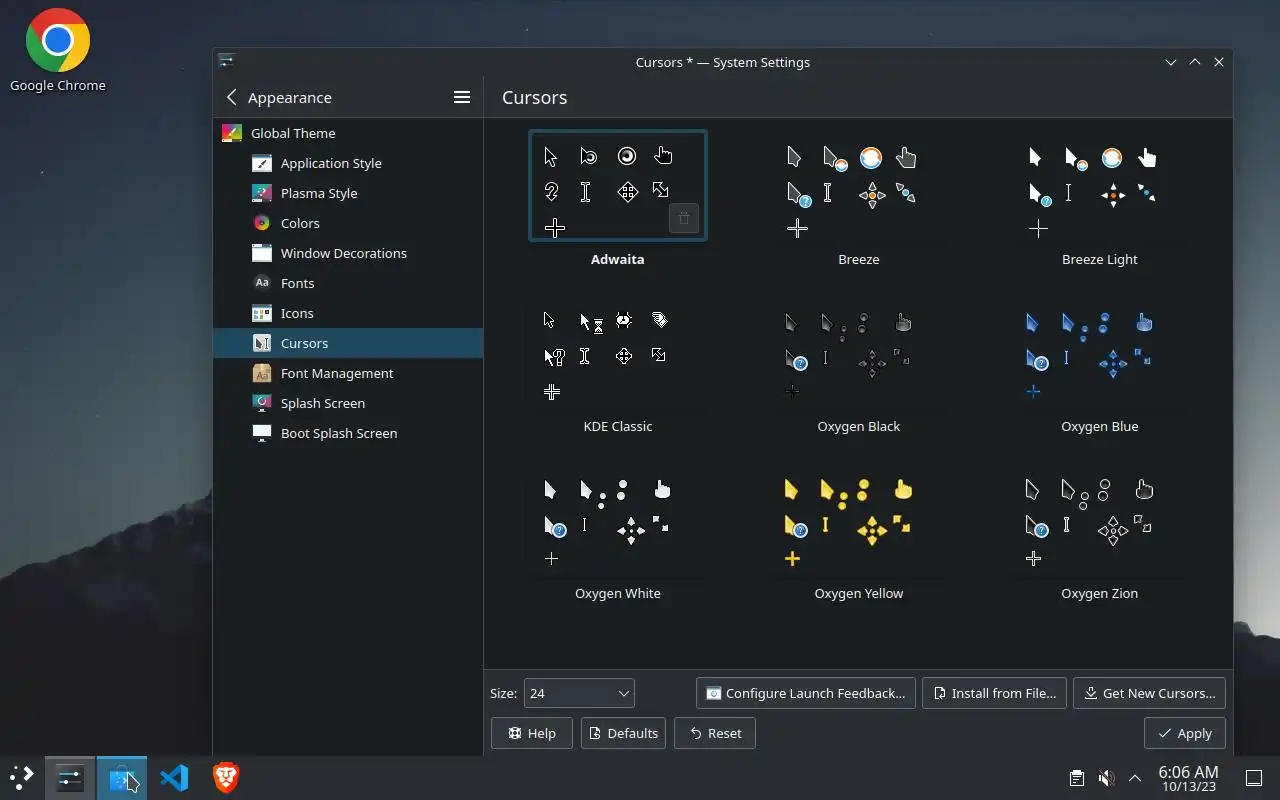Screen dimensions: 1280x800
Task: Open Configure Launch Feedback dialog
Action: click(x=806, y=693)
